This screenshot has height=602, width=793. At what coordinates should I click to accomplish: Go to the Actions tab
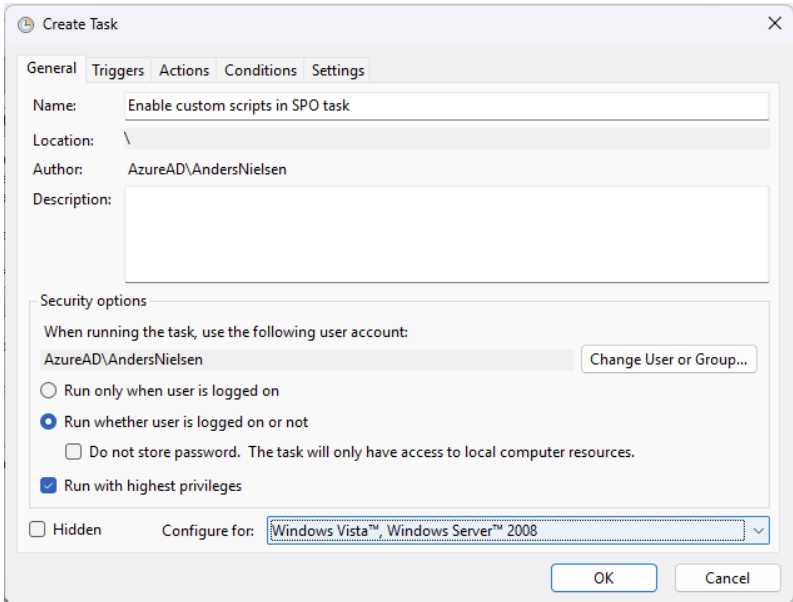point(184,70)
